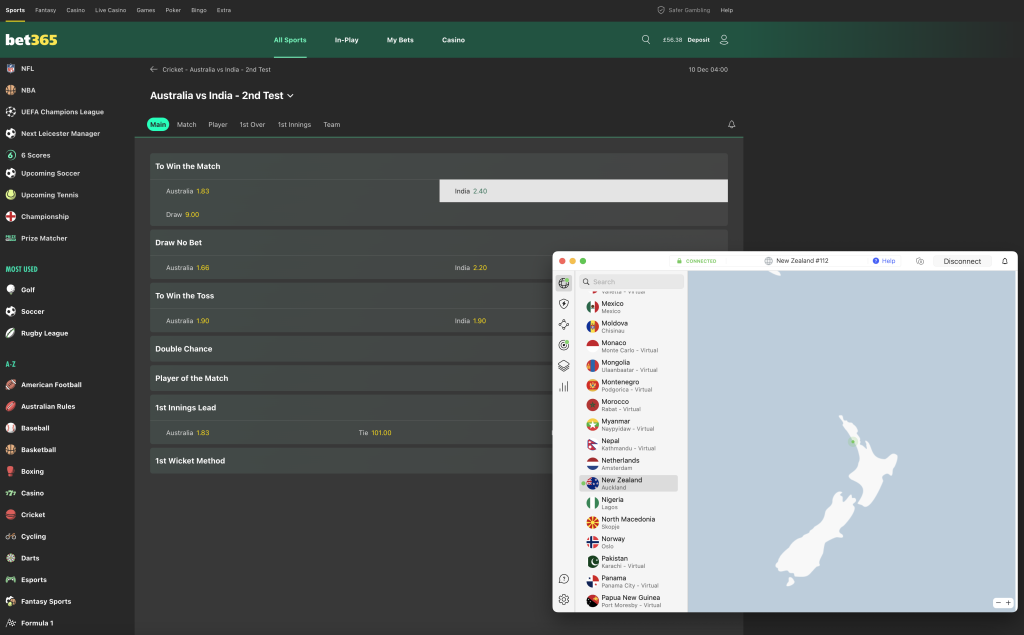Select UEFA Champions League sidebar entry

click(62, 112)
